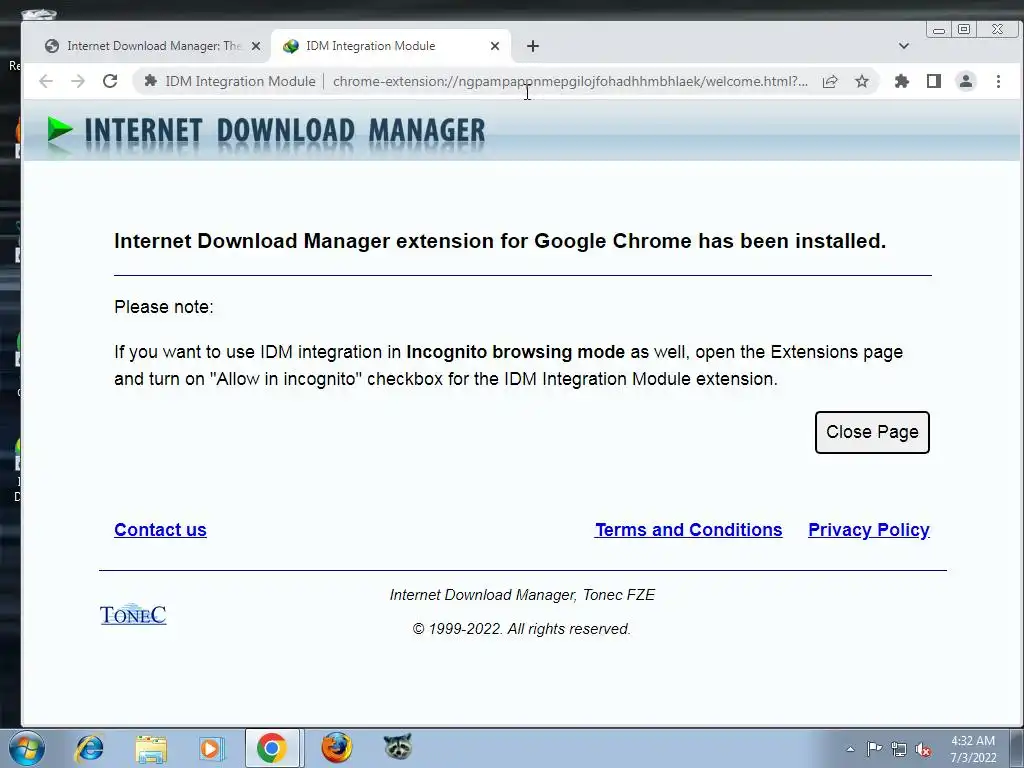Open the network tray icon
This screenshot has height=768, width=1024.
[x=899, y=750]
